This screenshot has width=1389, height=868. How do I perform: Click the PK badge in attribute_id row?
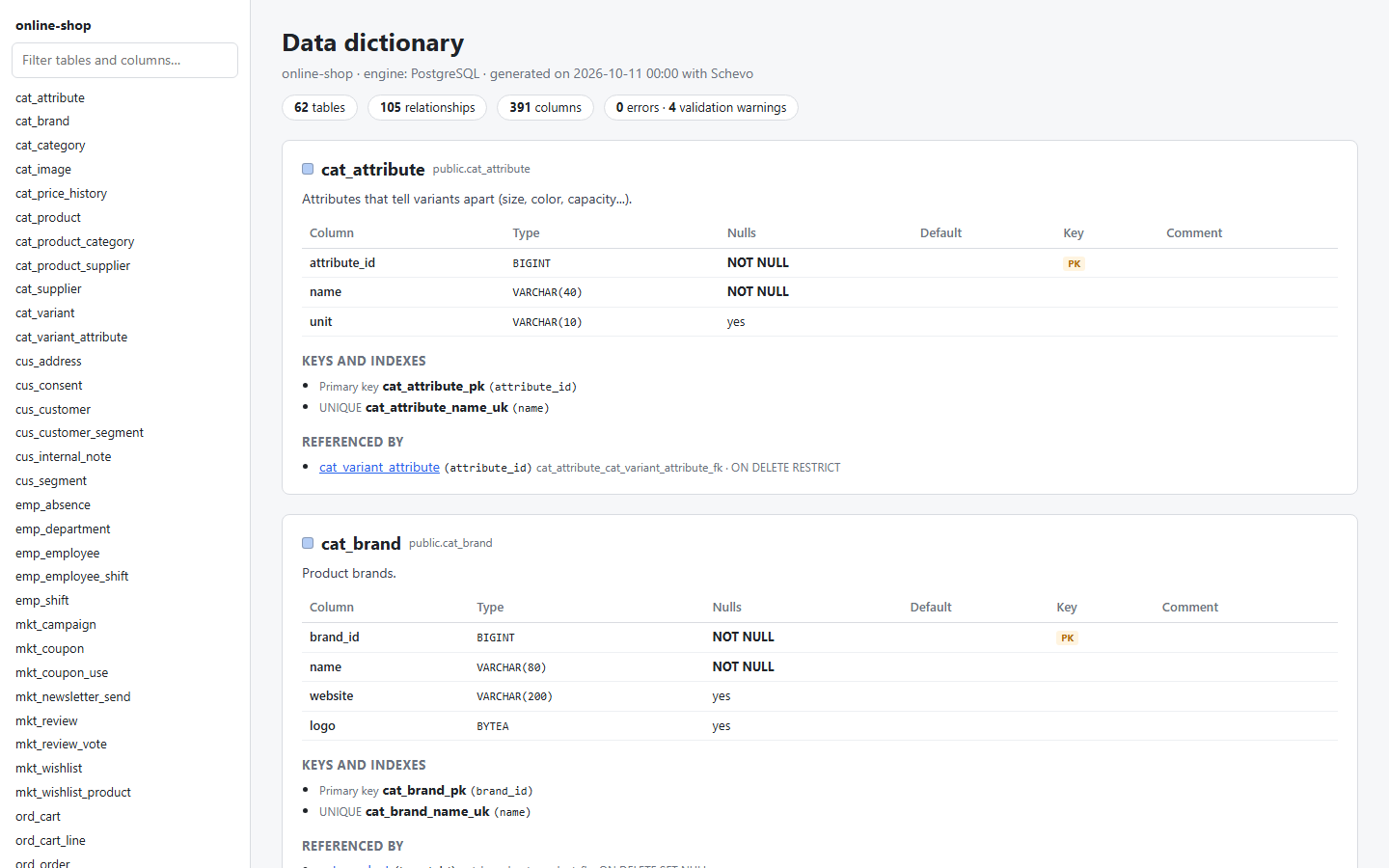click(1074, 263)
